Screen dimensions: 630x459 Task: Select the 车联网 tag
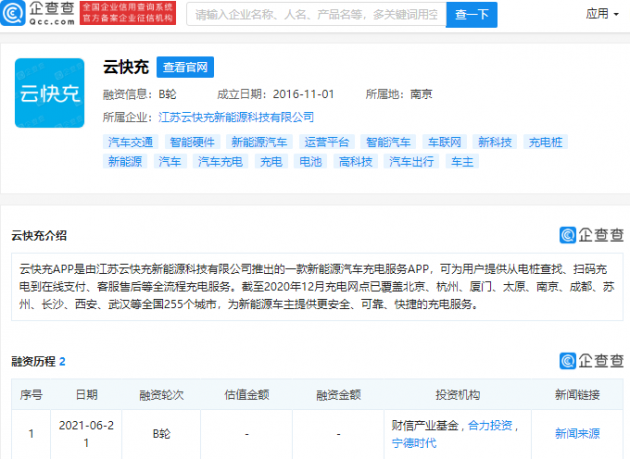[x=444, y=142]
